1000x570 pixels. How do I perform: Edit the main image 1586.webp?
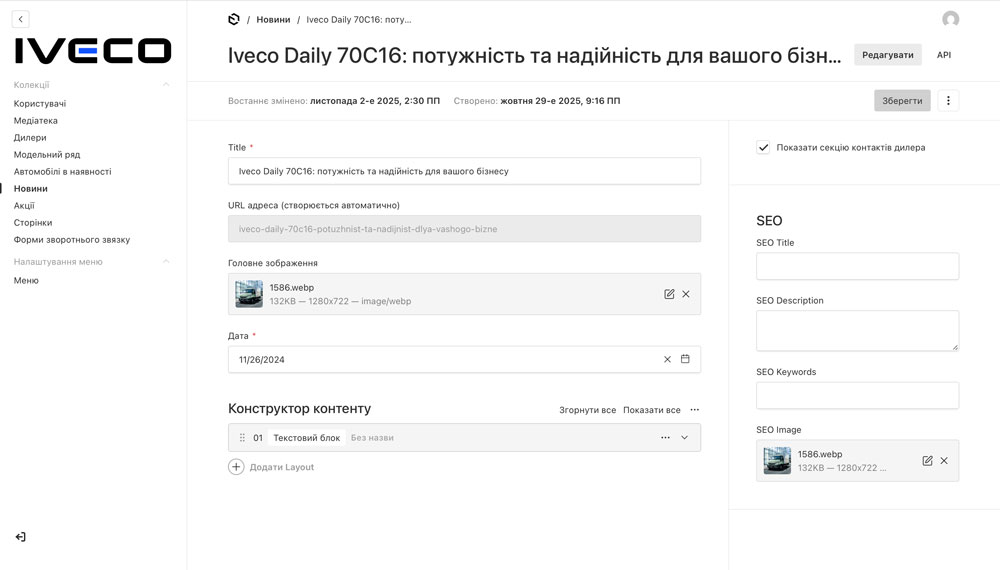pyautogui.click(x=669, y=294)
